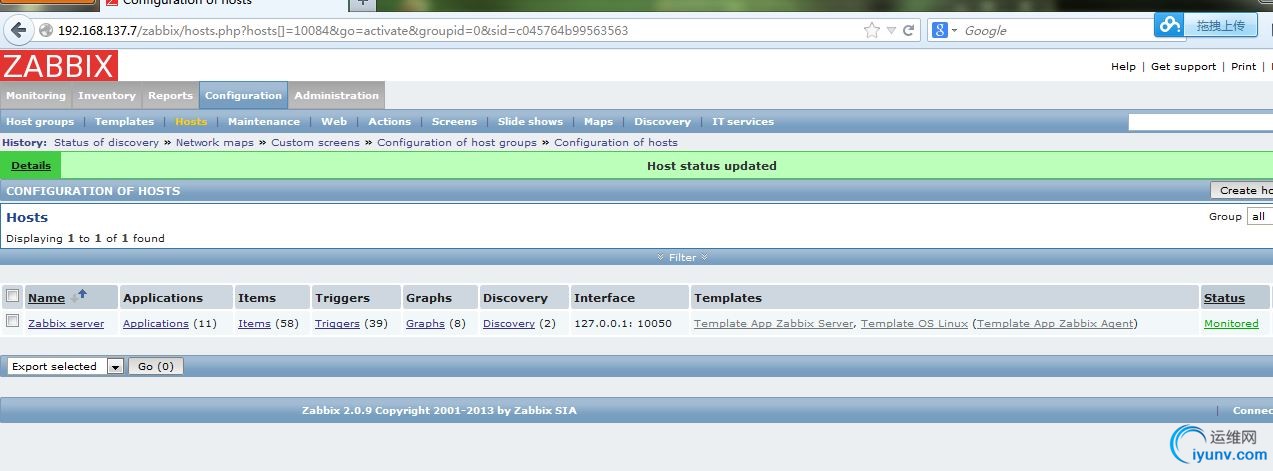
Task: Switch to the Monitoring tab
Action: [x=36, y=96]
